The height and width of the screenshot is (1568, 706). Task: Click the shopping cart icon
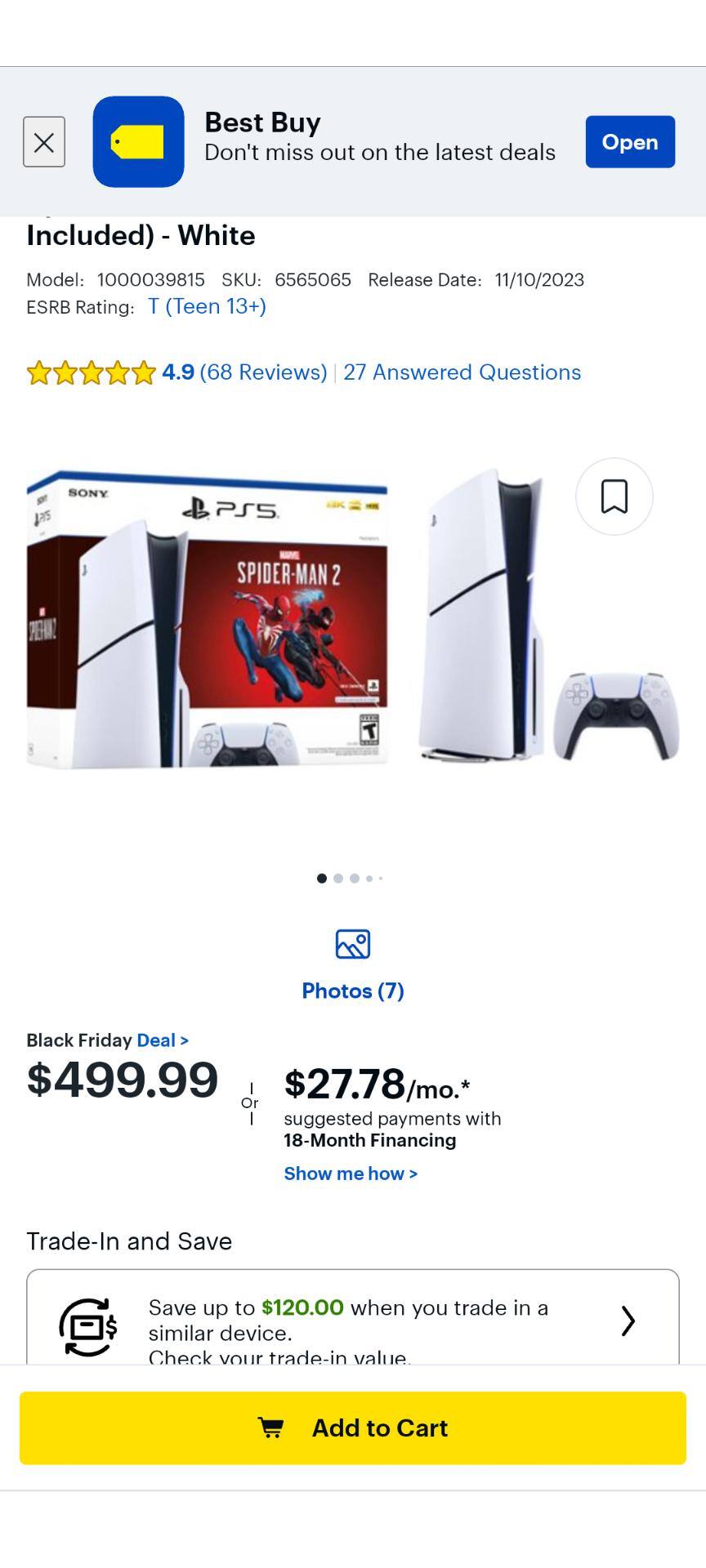[x=271, y=1428]
